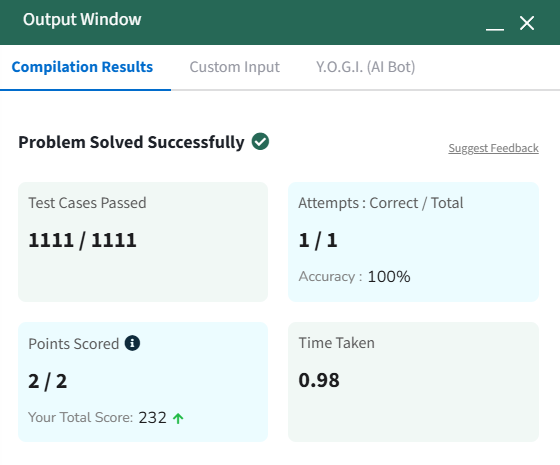
Task: Switch to the Custom Input tab
Action: tap(235, 67)
